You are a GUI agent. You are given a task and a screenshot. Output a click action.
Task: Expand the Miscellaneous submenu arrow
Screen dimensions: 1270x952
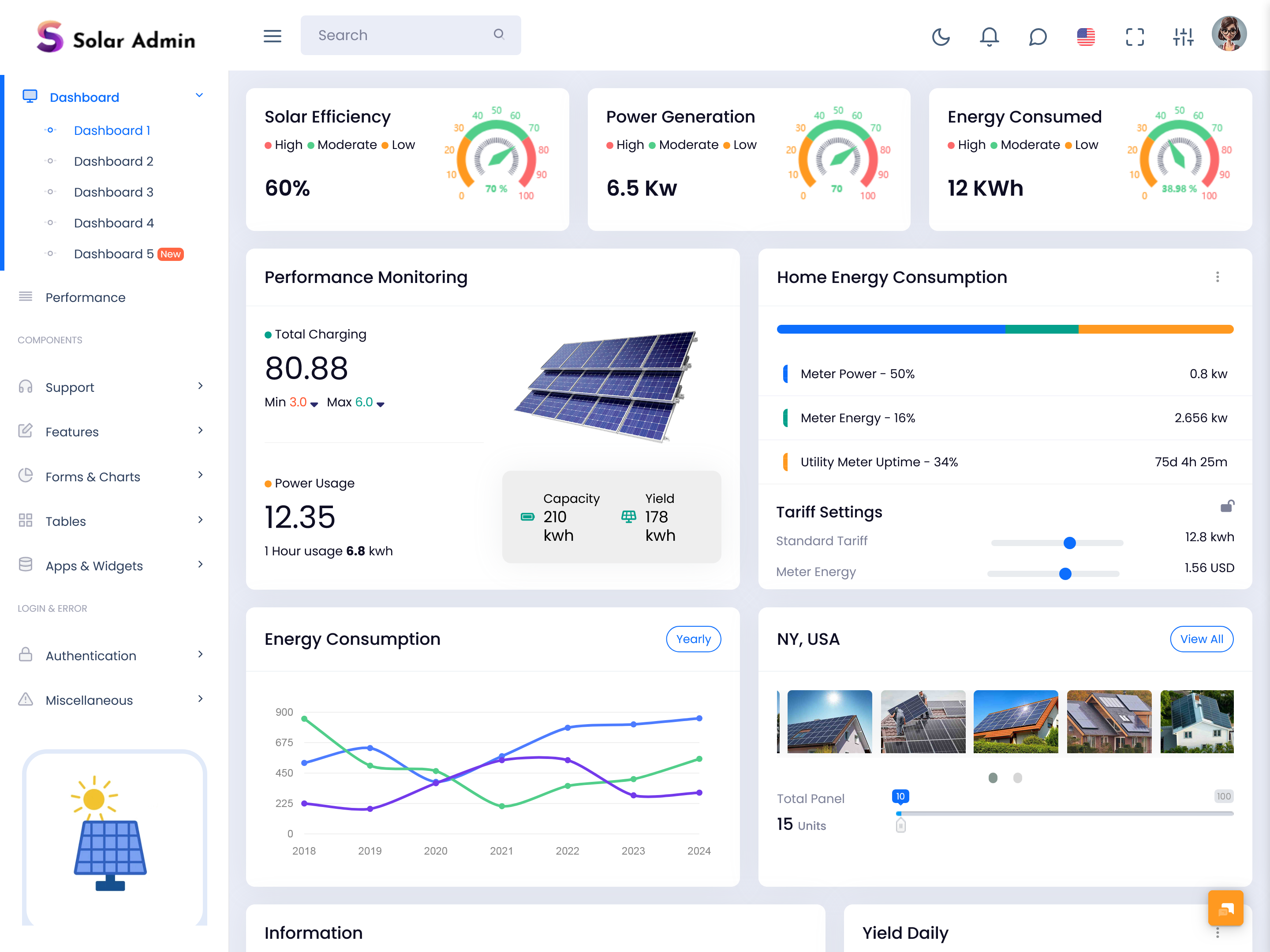click(x=200, y=699)
